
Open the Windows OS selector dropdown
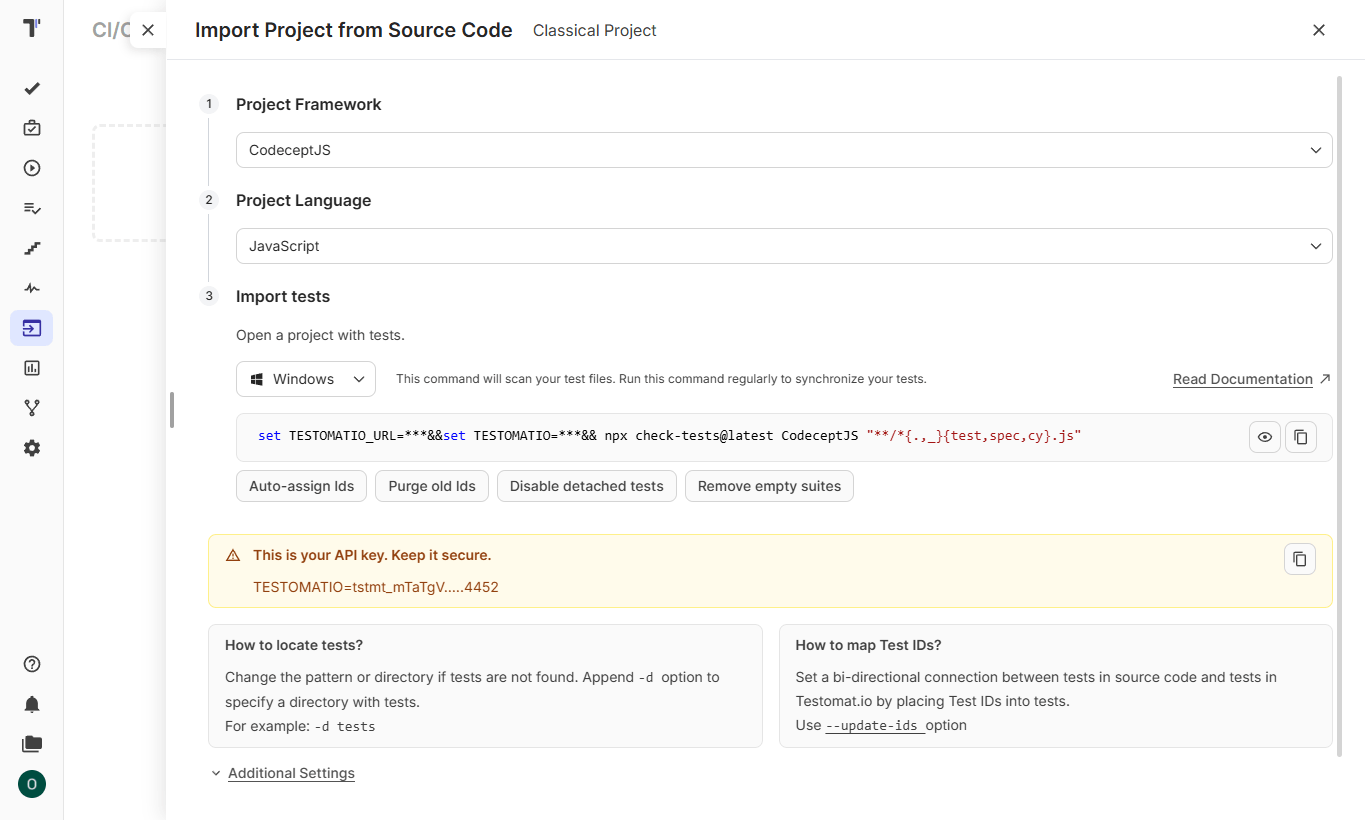tap(306, 379)
